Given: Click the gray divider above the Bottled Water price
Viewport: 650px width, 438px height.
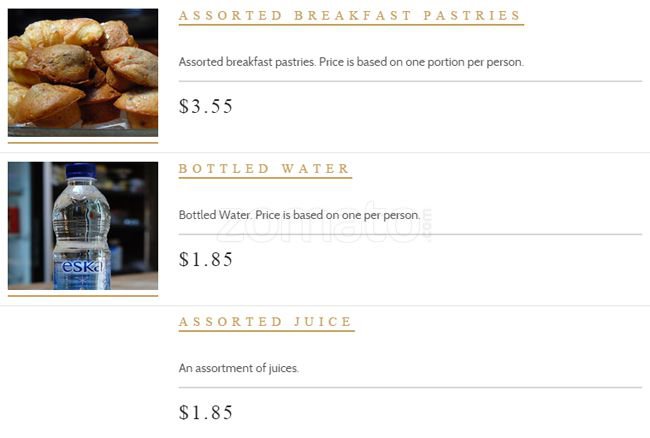Looking at the screenshot, I should 410,234.
